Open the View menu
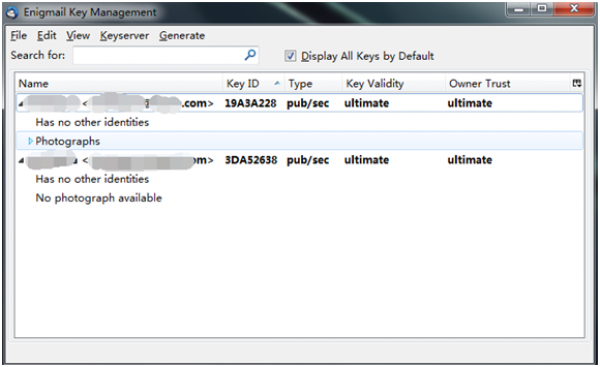This screenshot has width=600, height=367. point(78,36)
